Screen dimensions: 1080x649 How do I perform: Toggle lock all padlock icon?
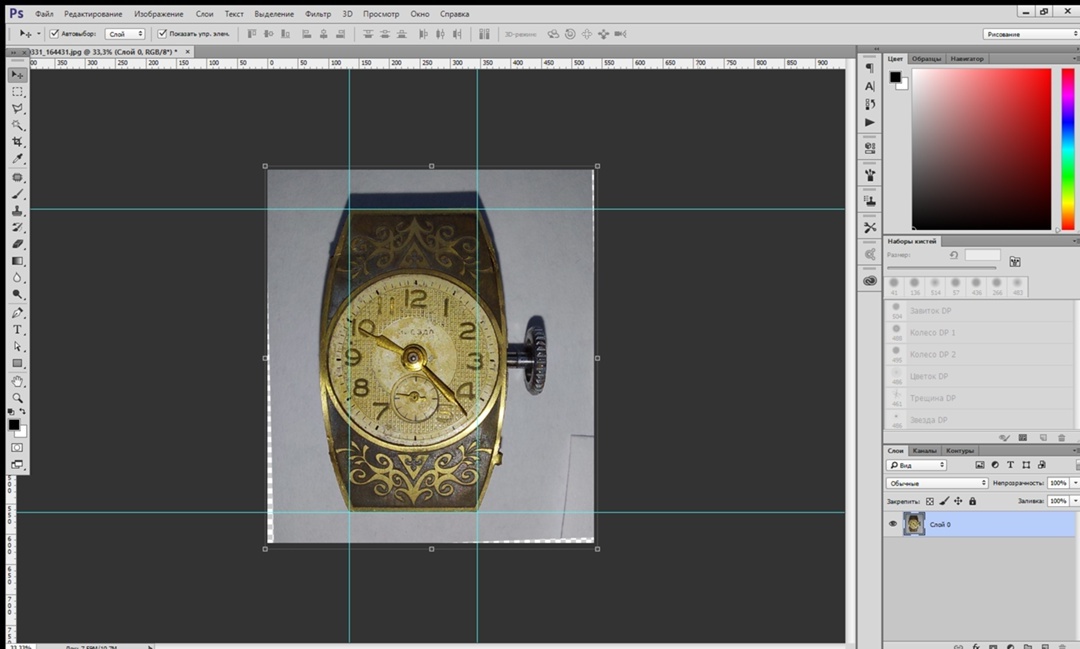click(973, 502)
